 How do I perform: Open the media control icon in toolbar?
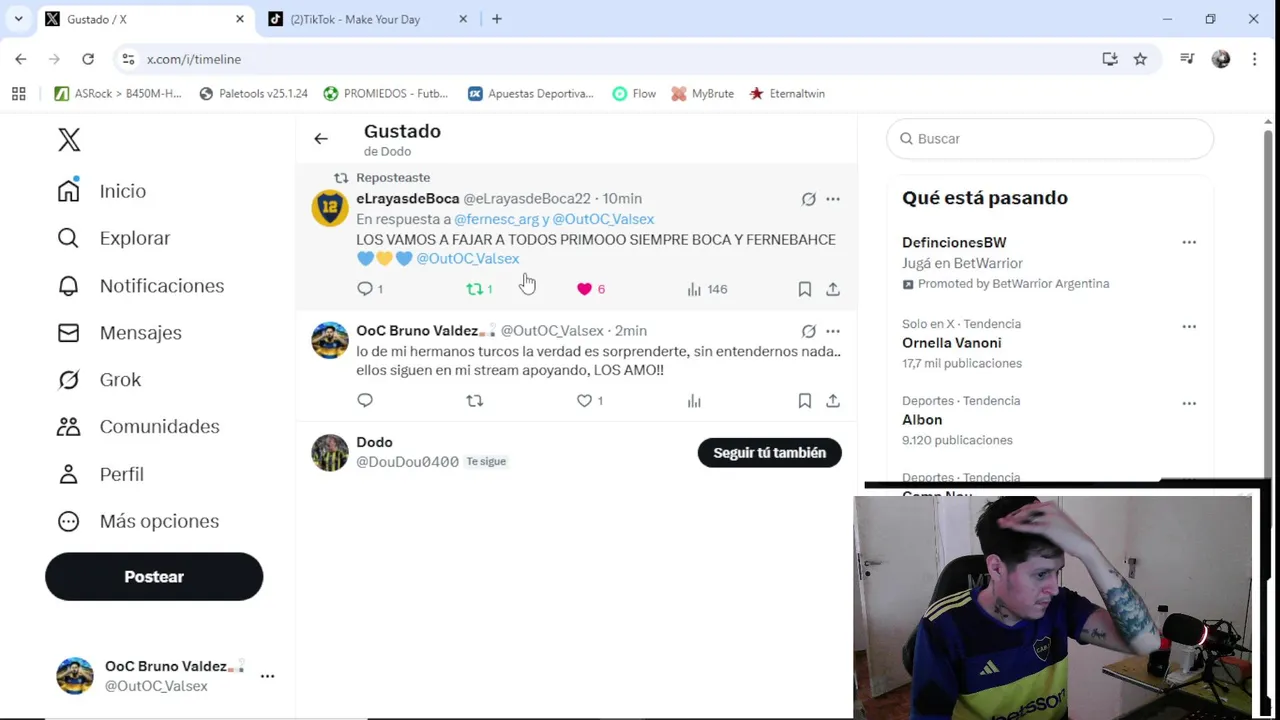click(x=1187, y=59)
